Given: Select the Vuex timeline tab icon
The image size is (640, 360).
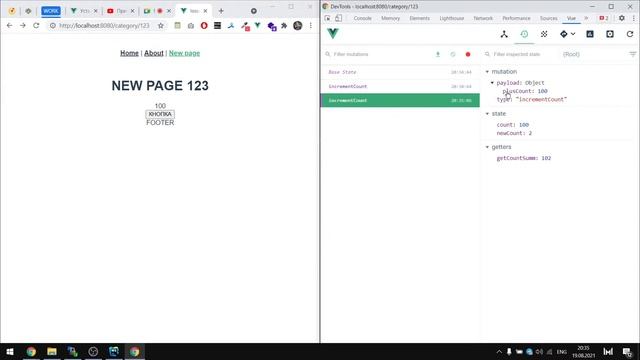Looking at the screenshot, I should pyautogui.click(x=524, y=34).
